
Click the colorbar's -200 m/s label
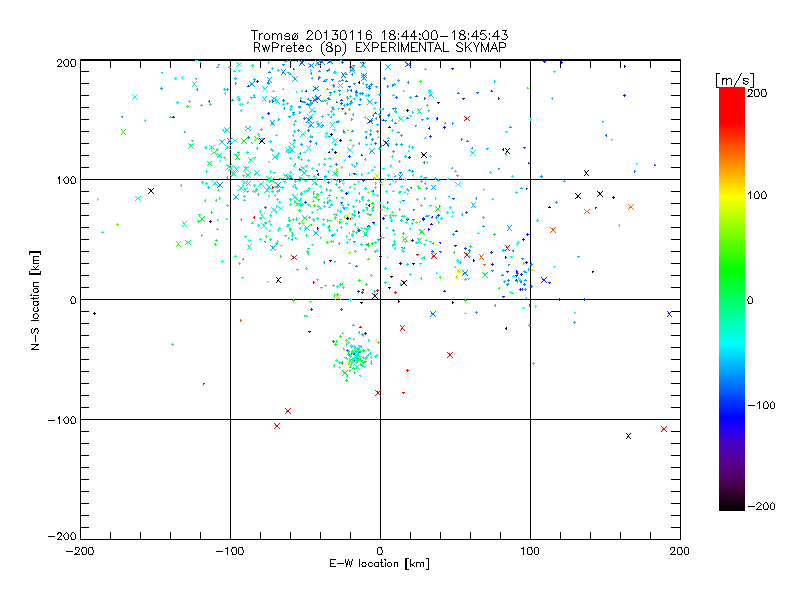coord(761,506)
